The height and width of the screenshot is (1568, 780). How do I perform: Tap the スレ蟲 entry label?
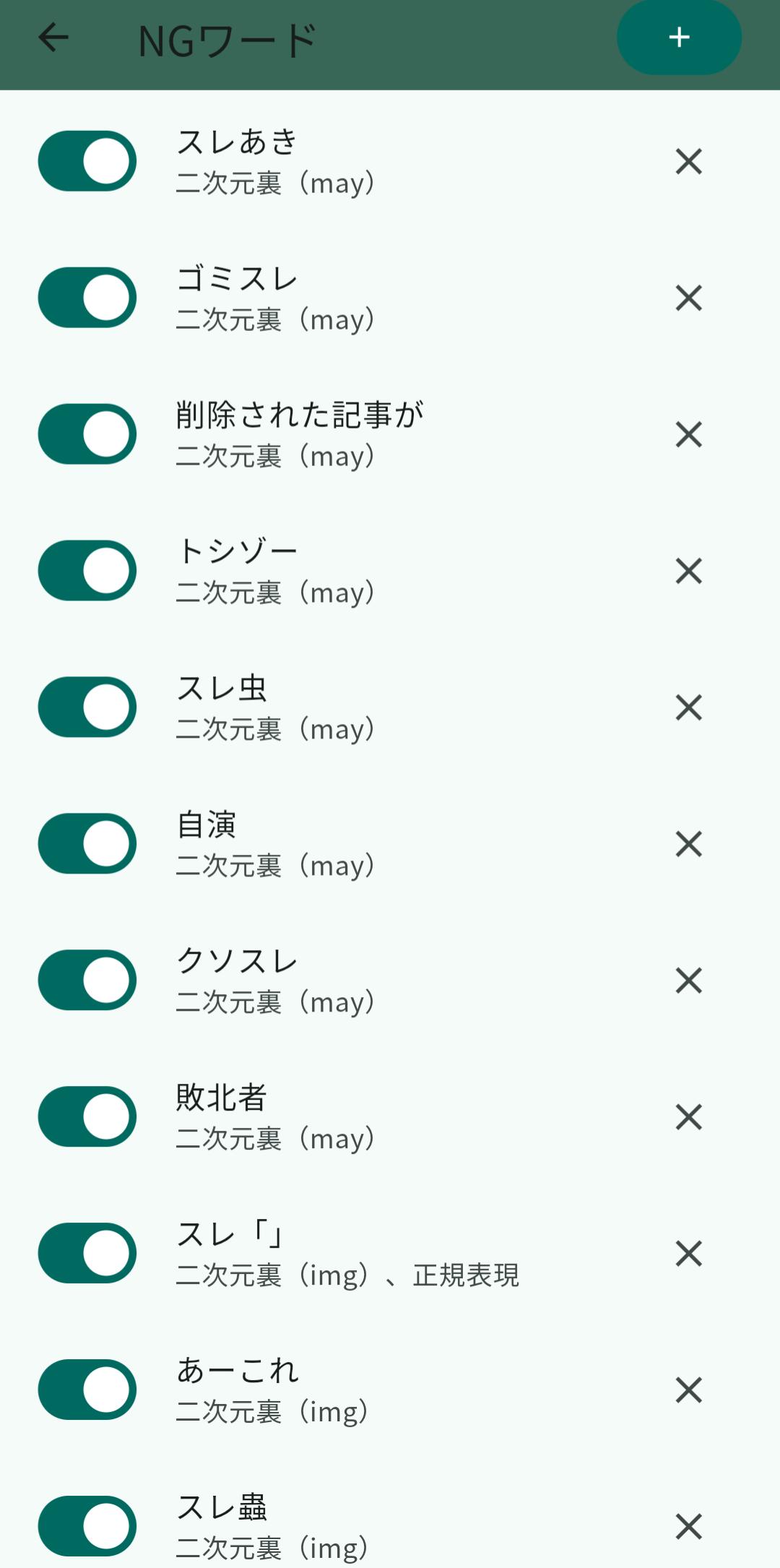pyautogui.click(x=222, y=1508)
